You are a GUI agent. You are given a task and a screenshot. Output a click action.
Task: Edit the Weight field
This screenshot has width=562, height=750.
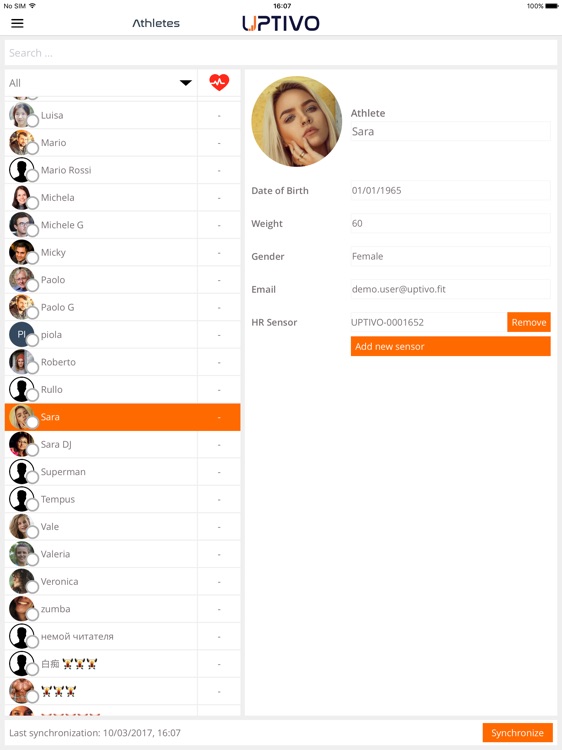click(x=451, y=223)
